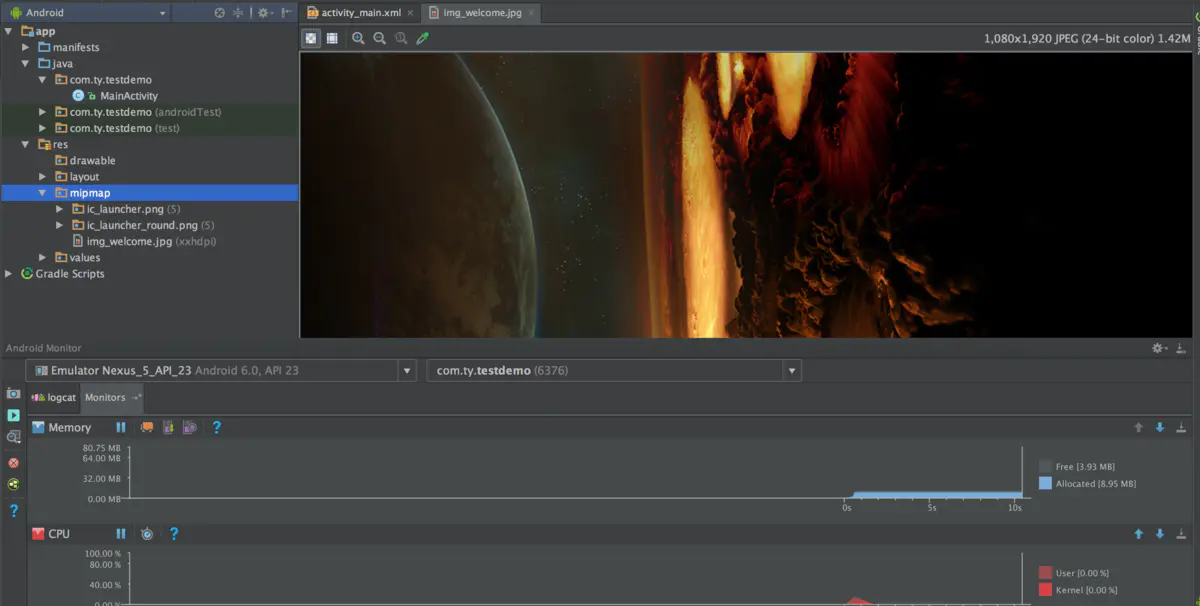Initiate garbage collection truck icon
Image resolution: width=1200 pixels, height=606 pixels.
click(x=147, y=427)
